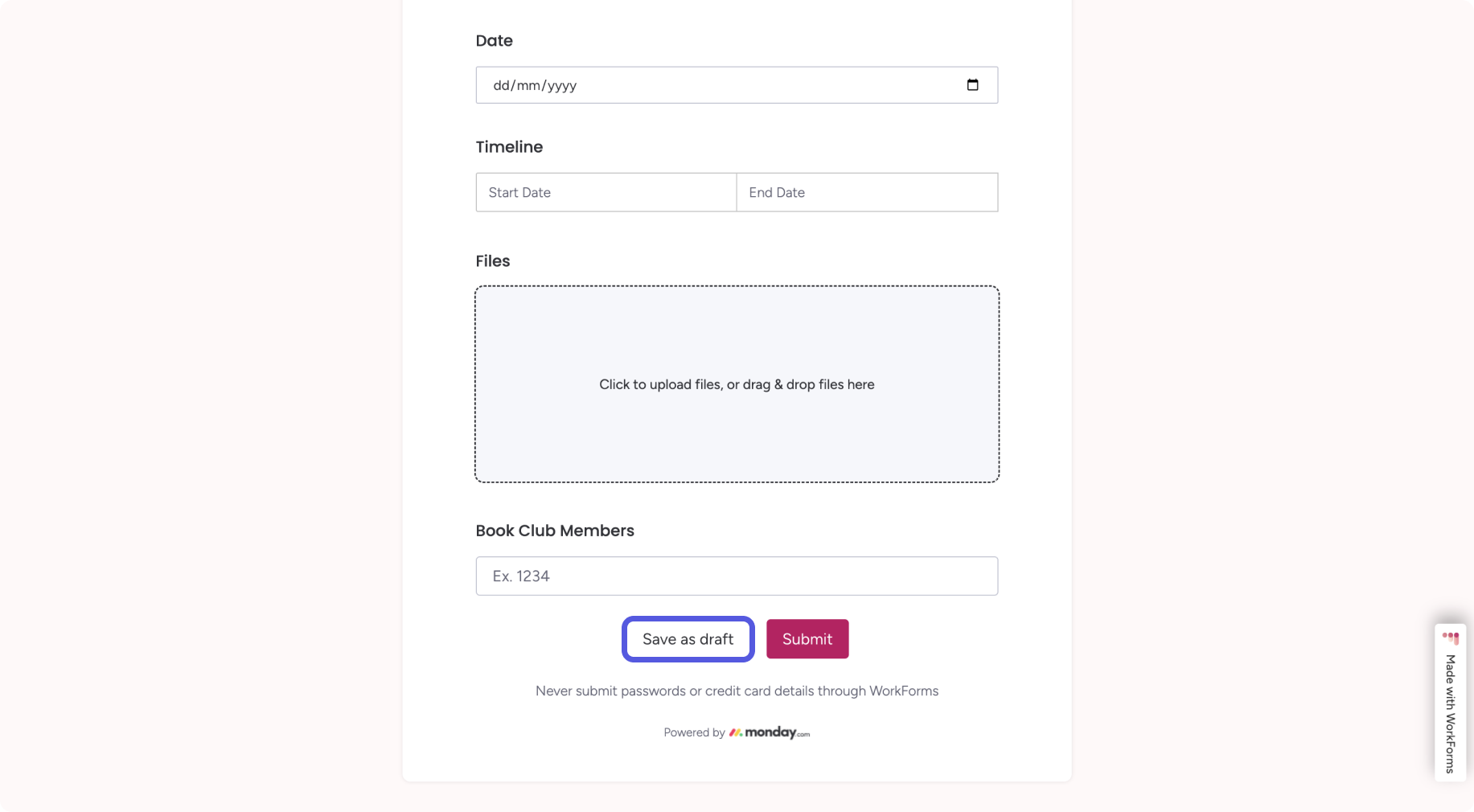Click the Powered by text
The width and height of the screenshot is (1474, 812).
click(x=694, y=732)
